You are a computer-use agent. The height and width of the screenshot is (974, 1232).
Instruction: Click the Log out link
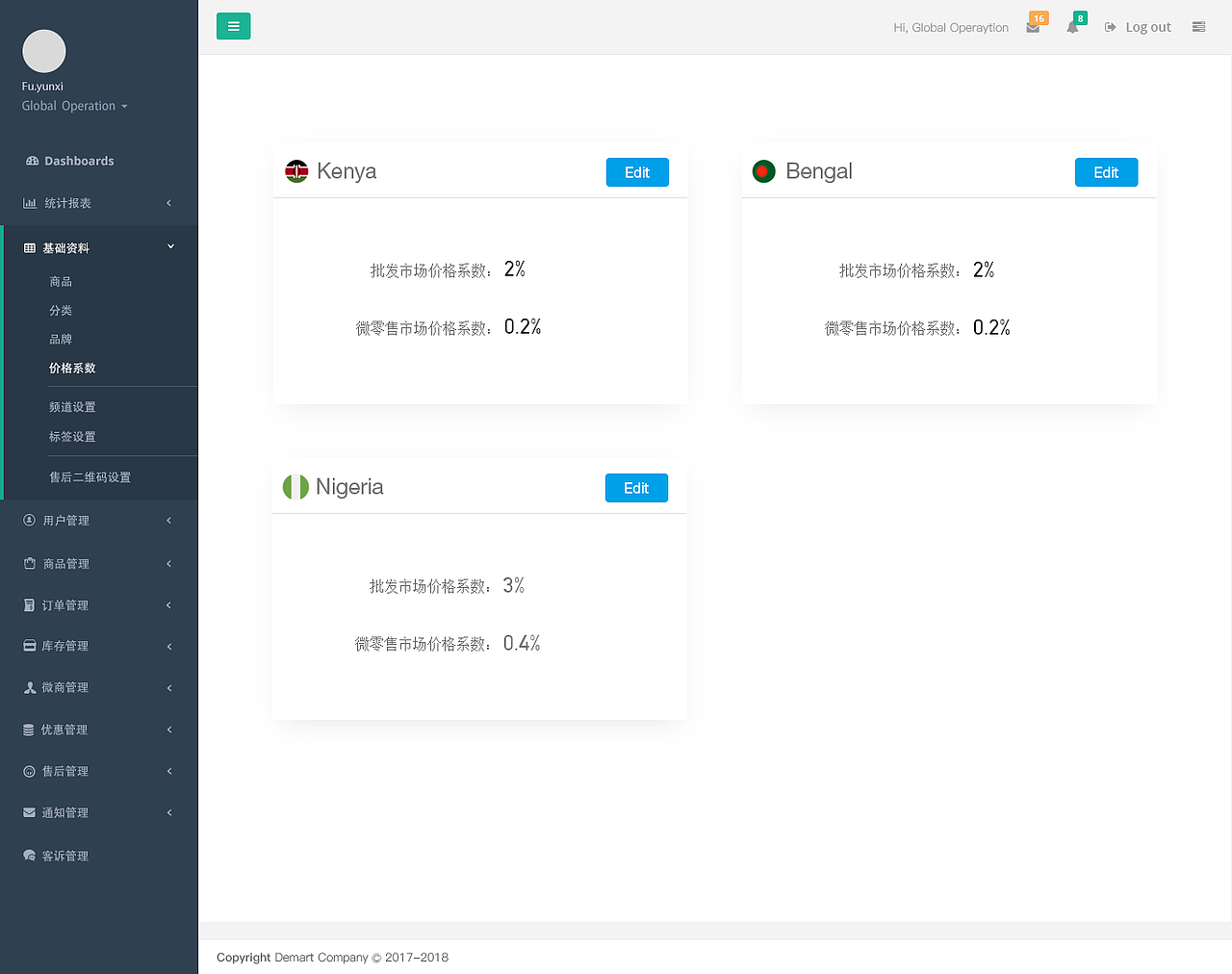pos(1148,27)
